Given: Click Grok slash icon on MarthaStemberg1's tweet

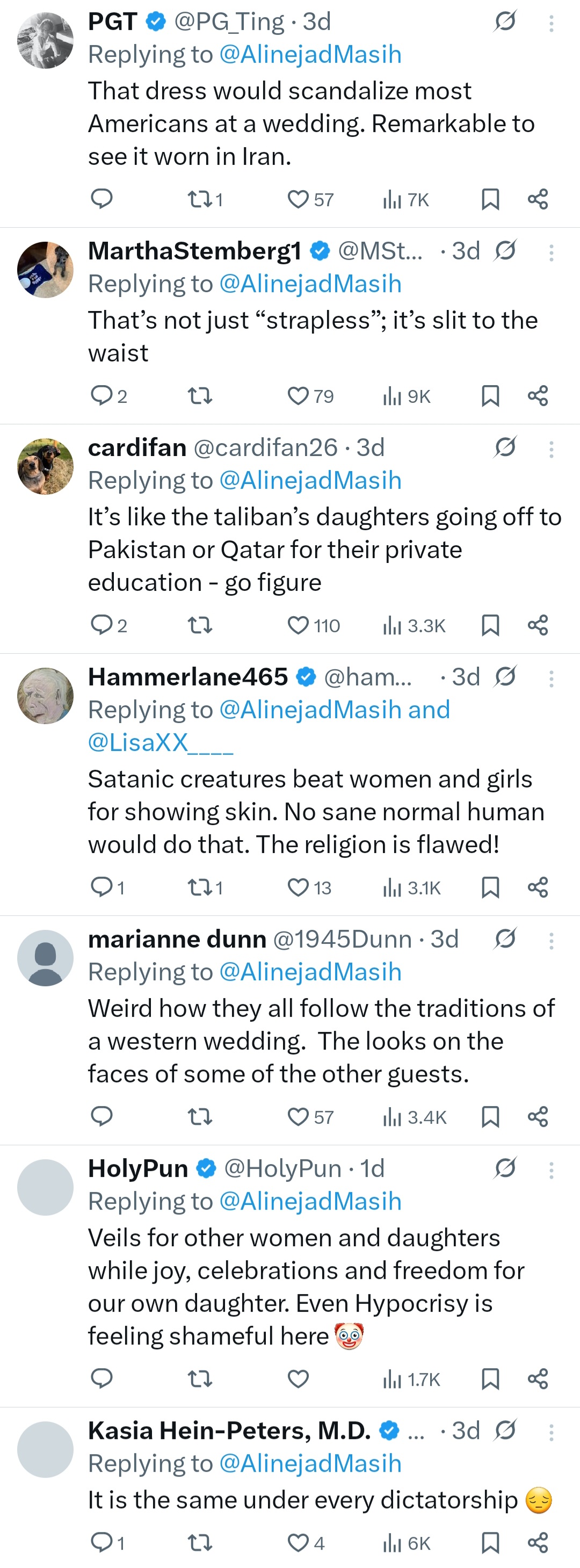Looking at the screenshot, I should [x=505, y=250].
